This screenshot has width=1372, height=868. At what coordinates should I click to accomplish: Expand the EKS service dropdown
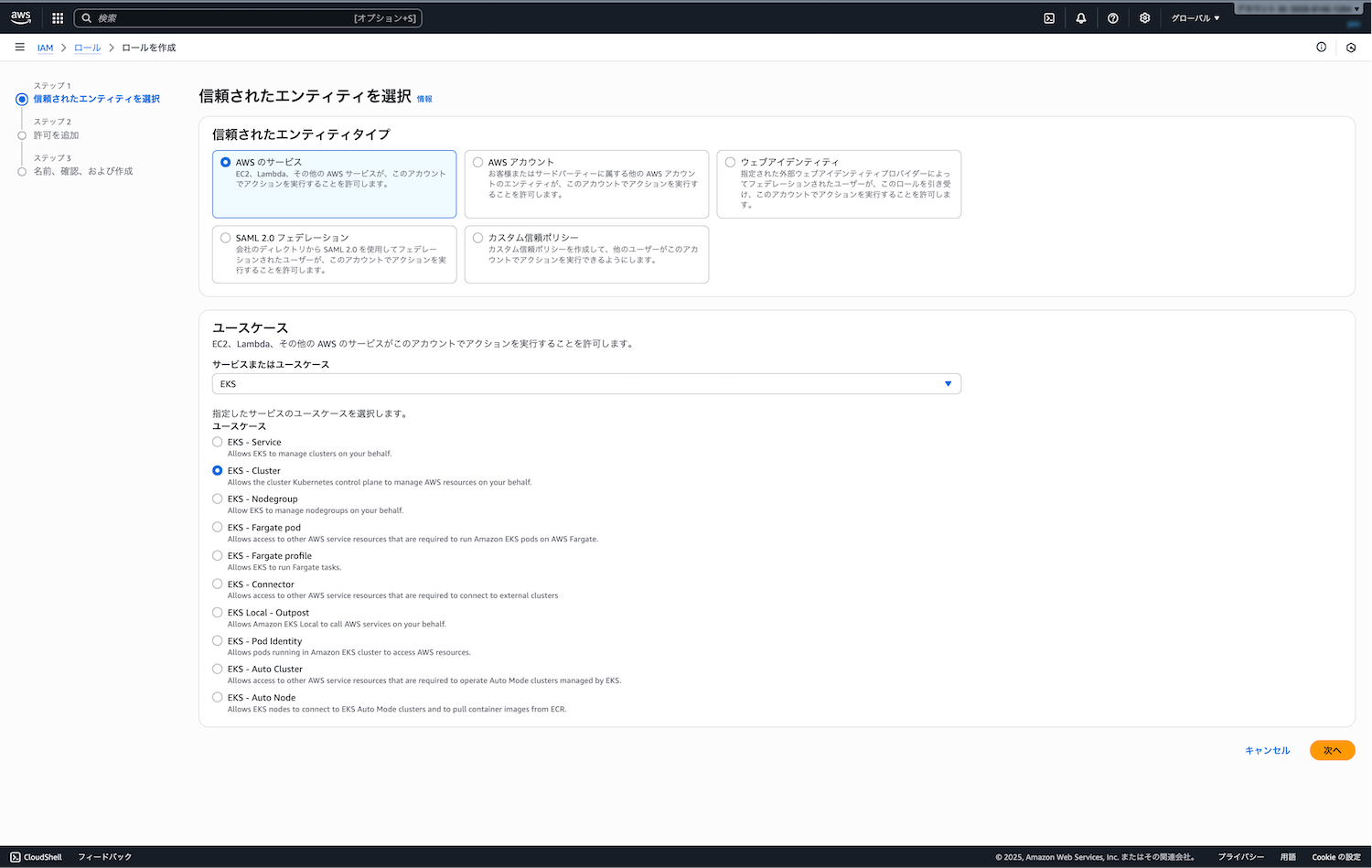[x=586, y=384]
